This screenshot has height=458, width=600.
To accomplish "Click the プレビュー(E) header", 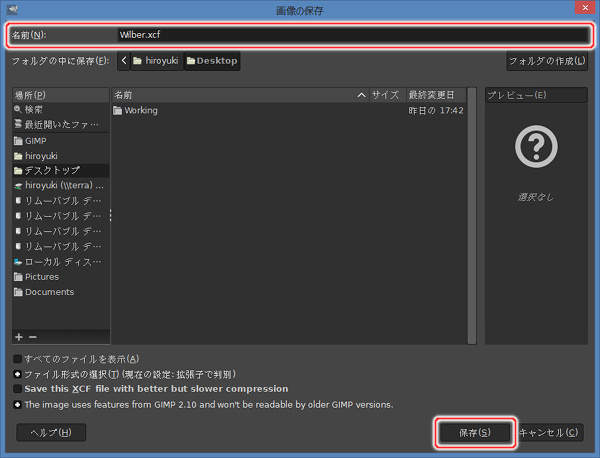I will coord(536,95).
